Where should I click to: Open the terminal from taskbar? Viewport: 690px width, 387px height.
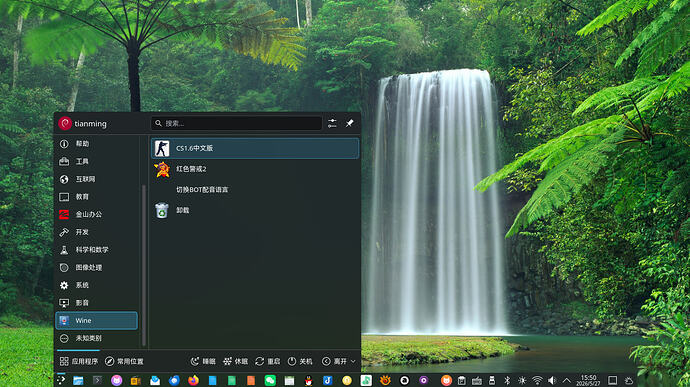97,380
